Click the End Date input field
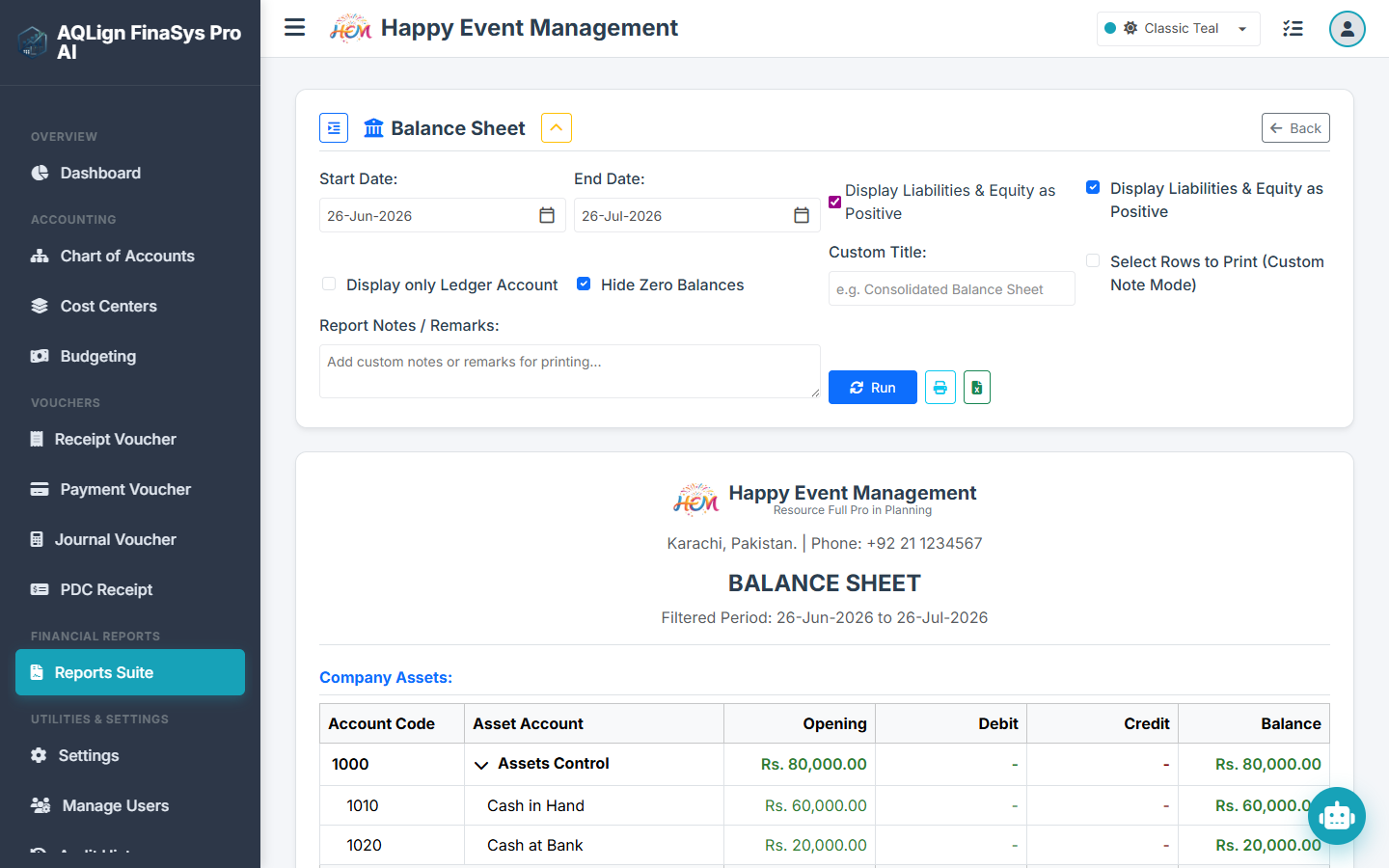This screenshot has height=868, width=1389. 696,215
